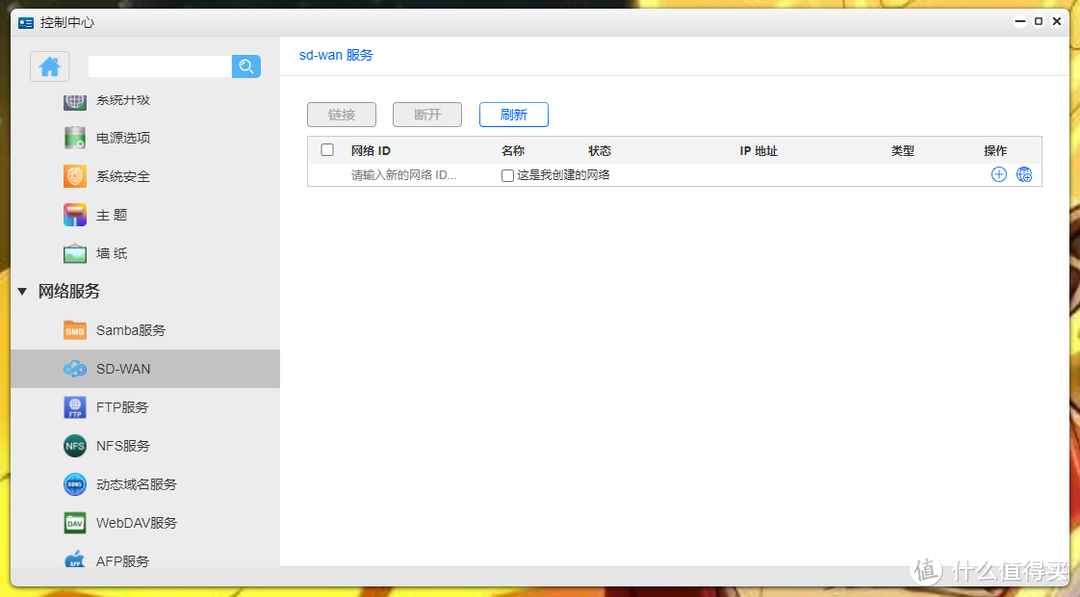This screenshot has height=597, width=1080.
Task: Open NFS服务 from the sidebar
Action: pos(74,445)
